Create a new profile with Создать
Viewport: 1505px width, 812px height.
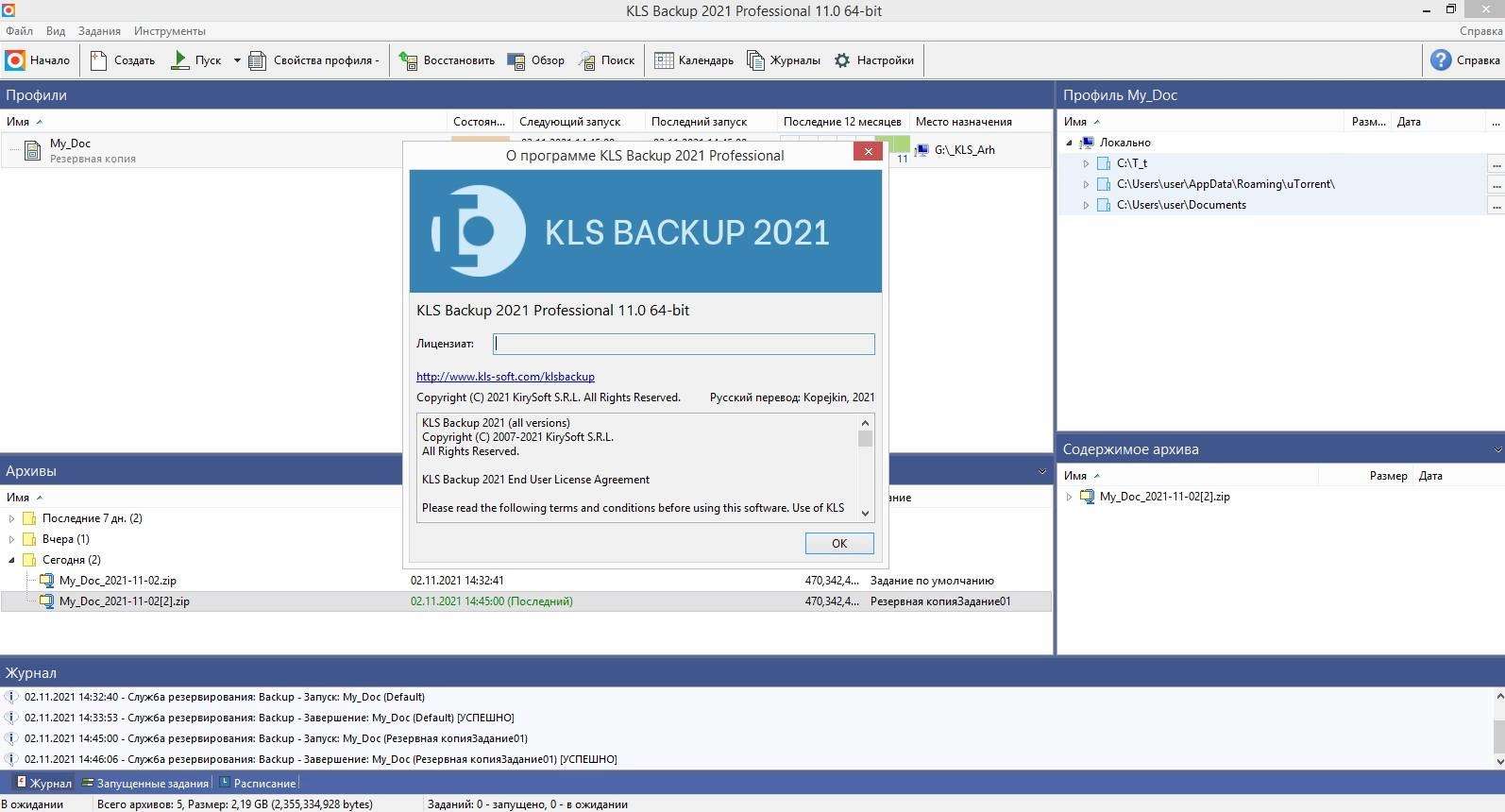coord(123,60)
